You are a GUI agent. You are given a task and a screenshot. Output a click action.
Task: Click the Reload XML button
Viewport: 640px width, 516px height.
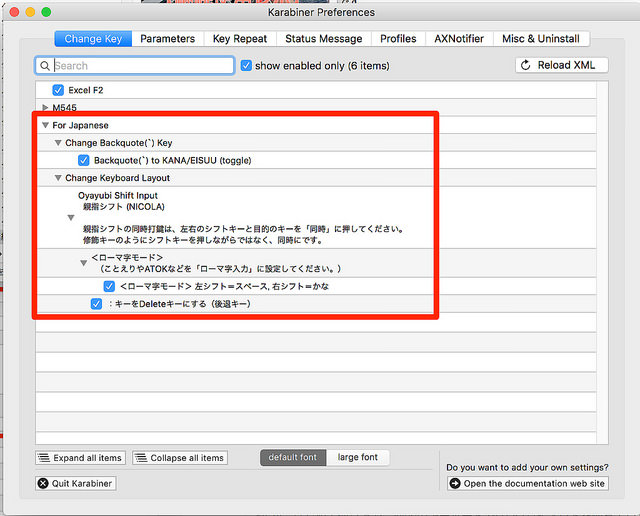tap(562, 65)
